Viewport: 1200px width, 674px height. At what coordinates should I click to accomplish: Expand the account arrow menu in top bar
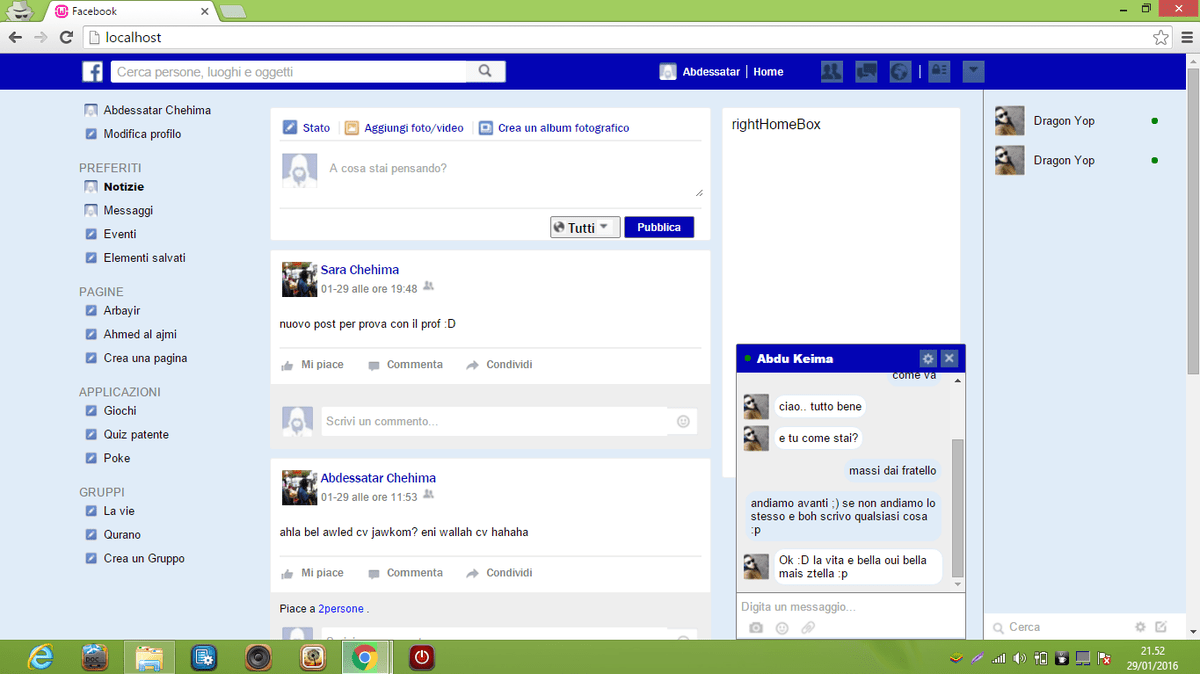(974, 72)
